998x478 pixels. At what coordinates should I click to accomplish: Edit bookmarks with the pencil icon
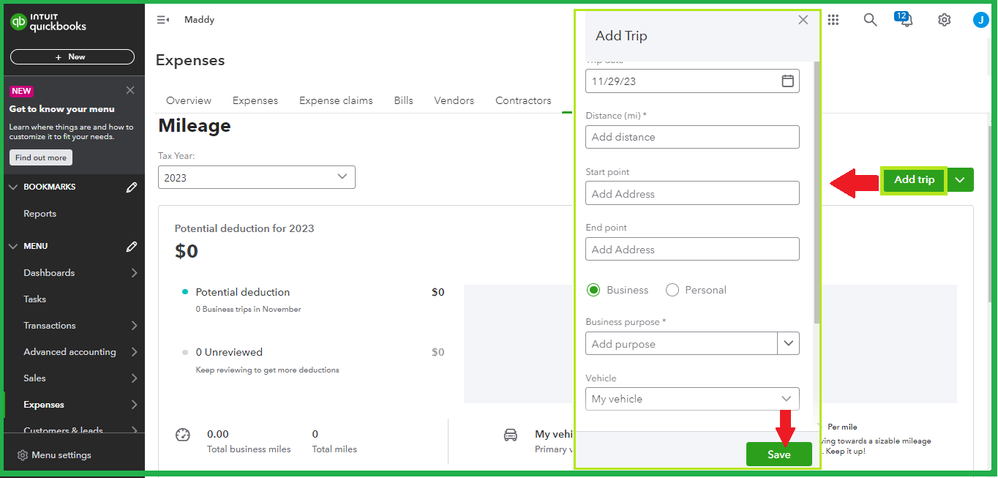coord(131,187)
